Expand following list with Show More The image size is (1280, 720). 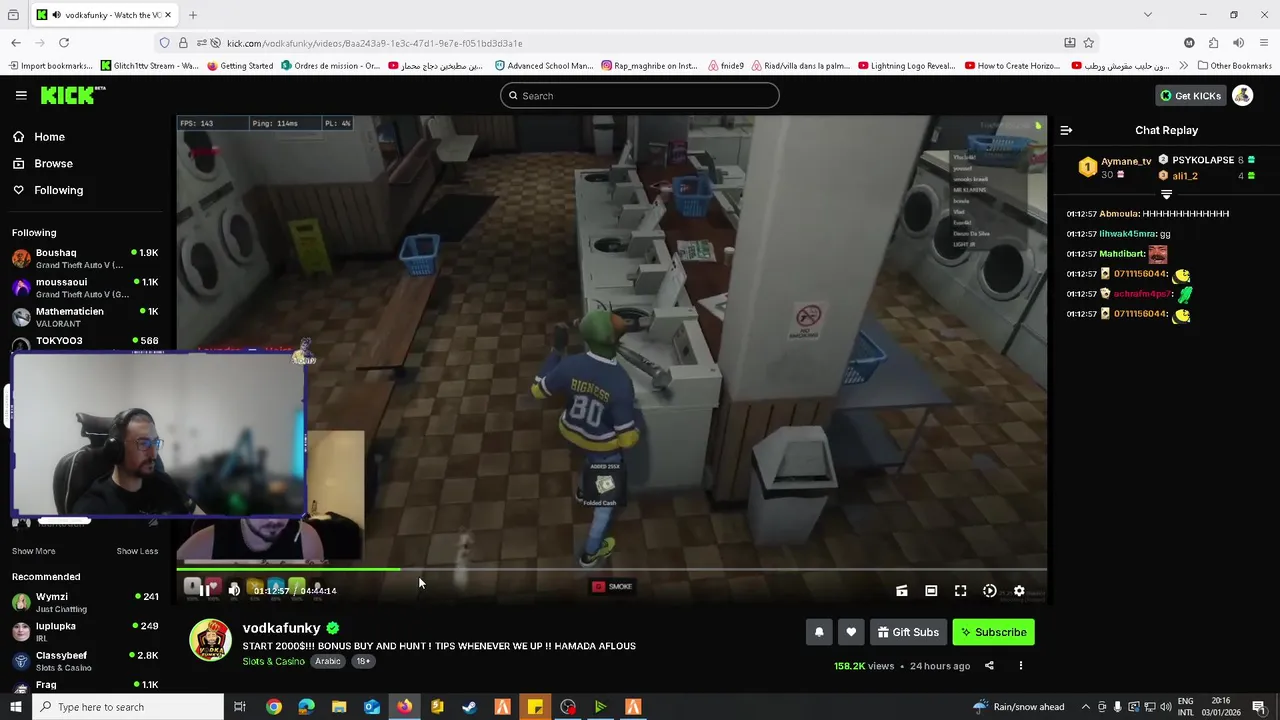click(x=34, y=551)
